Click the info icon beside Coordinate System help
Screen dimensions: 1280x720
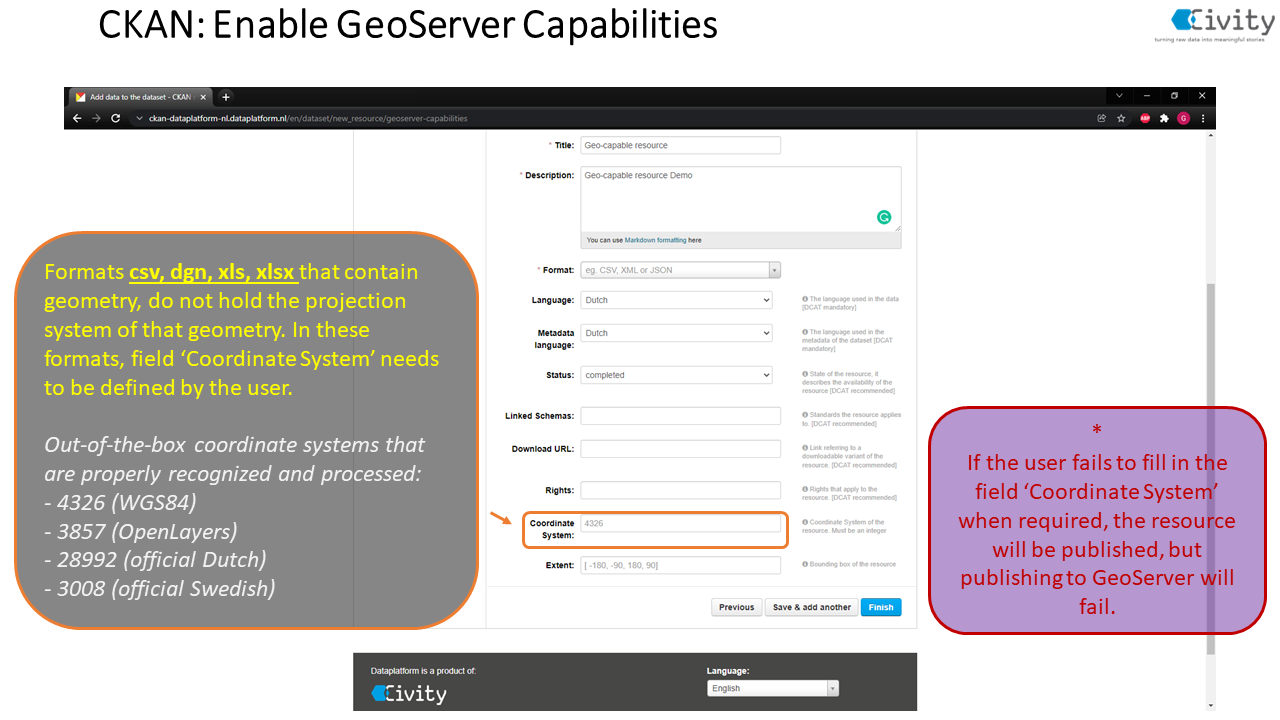tap(805, 522)
